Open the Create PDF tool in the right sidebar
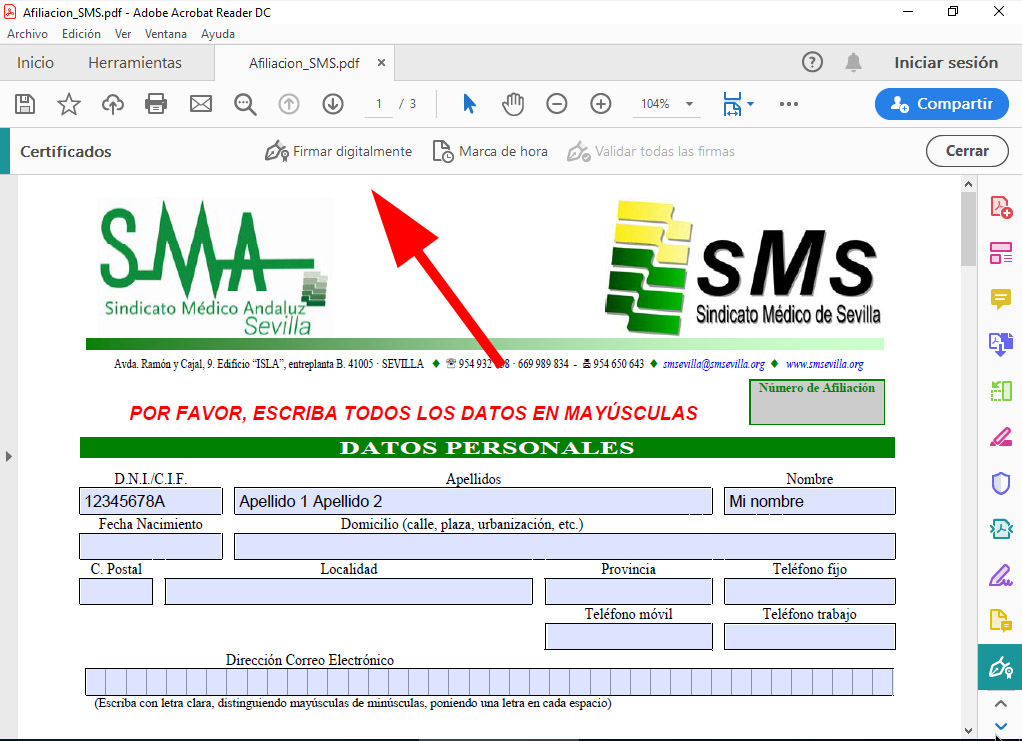The width and height of the screenshot is (1022, 741). (1001, 207)
